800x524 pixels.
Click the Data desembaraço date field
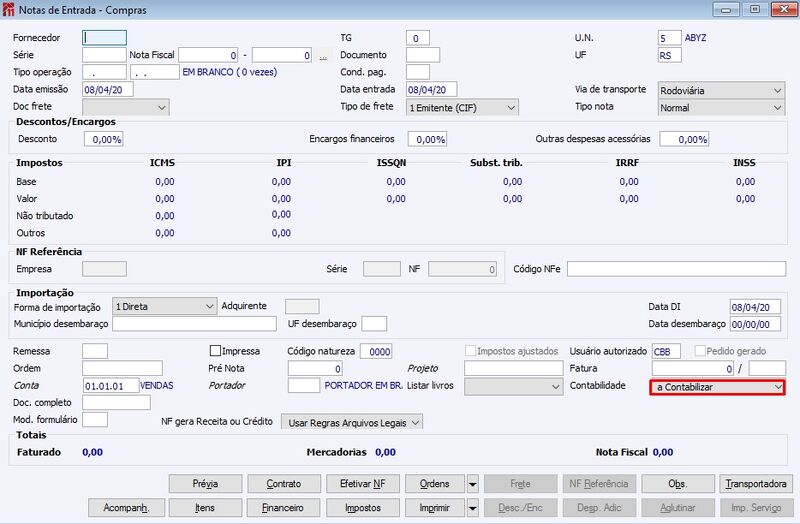[755, 324]
